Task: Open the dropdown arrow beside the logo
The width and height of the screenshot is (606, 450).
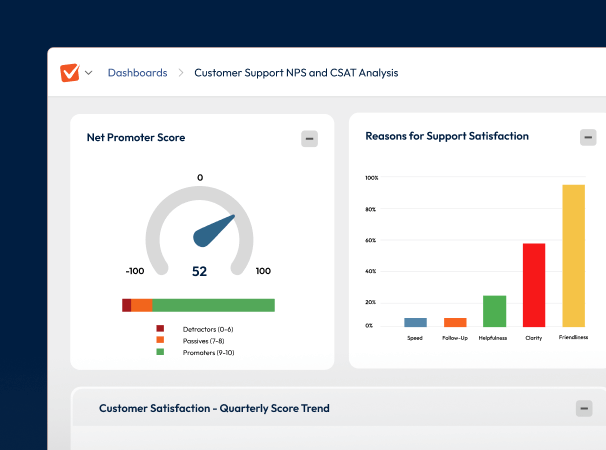Action: (x=89, y=73)
